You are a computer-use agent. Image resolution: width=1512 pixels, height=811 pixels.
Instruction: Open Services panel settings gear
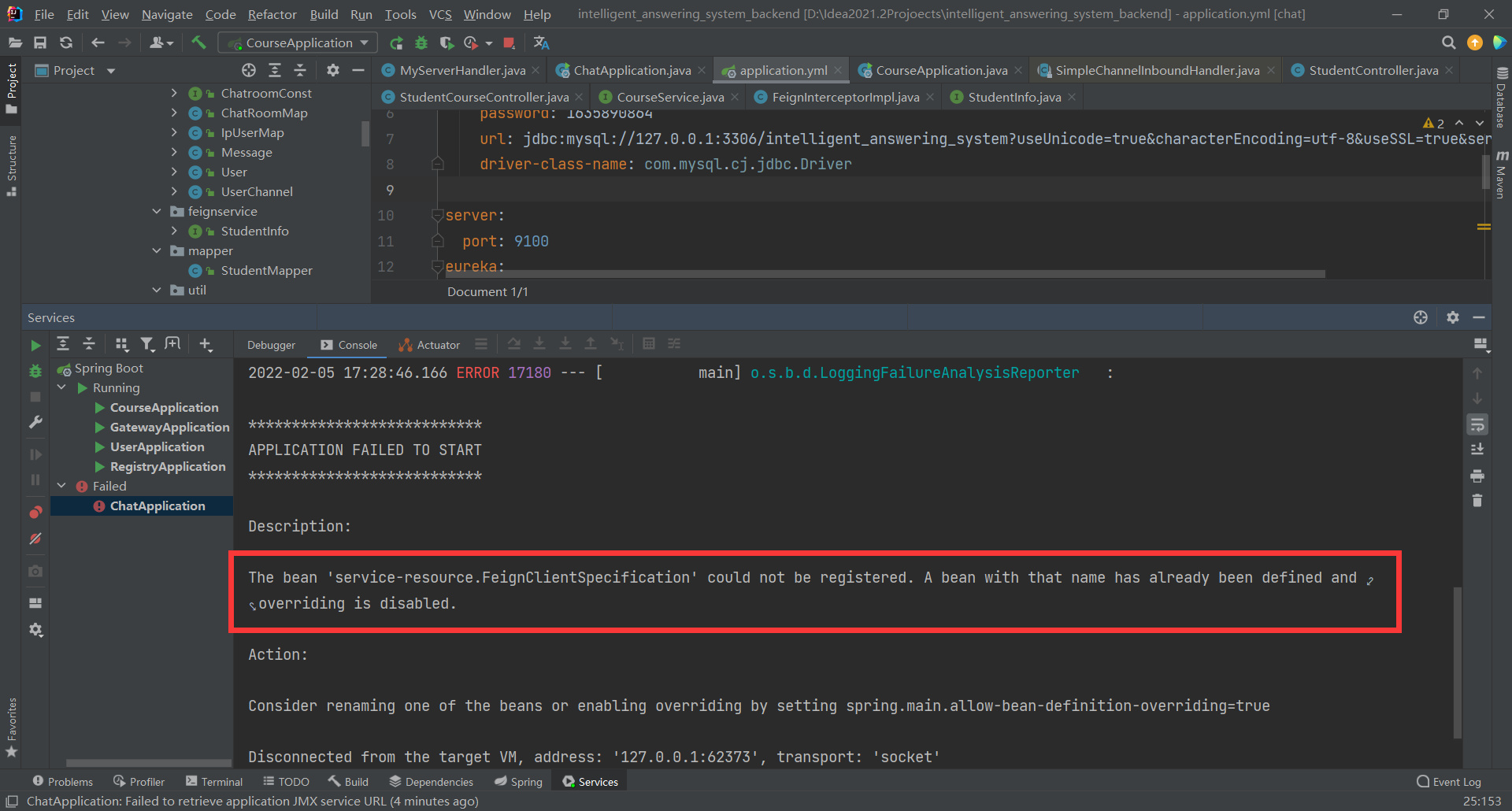(x=1453, y=317)
